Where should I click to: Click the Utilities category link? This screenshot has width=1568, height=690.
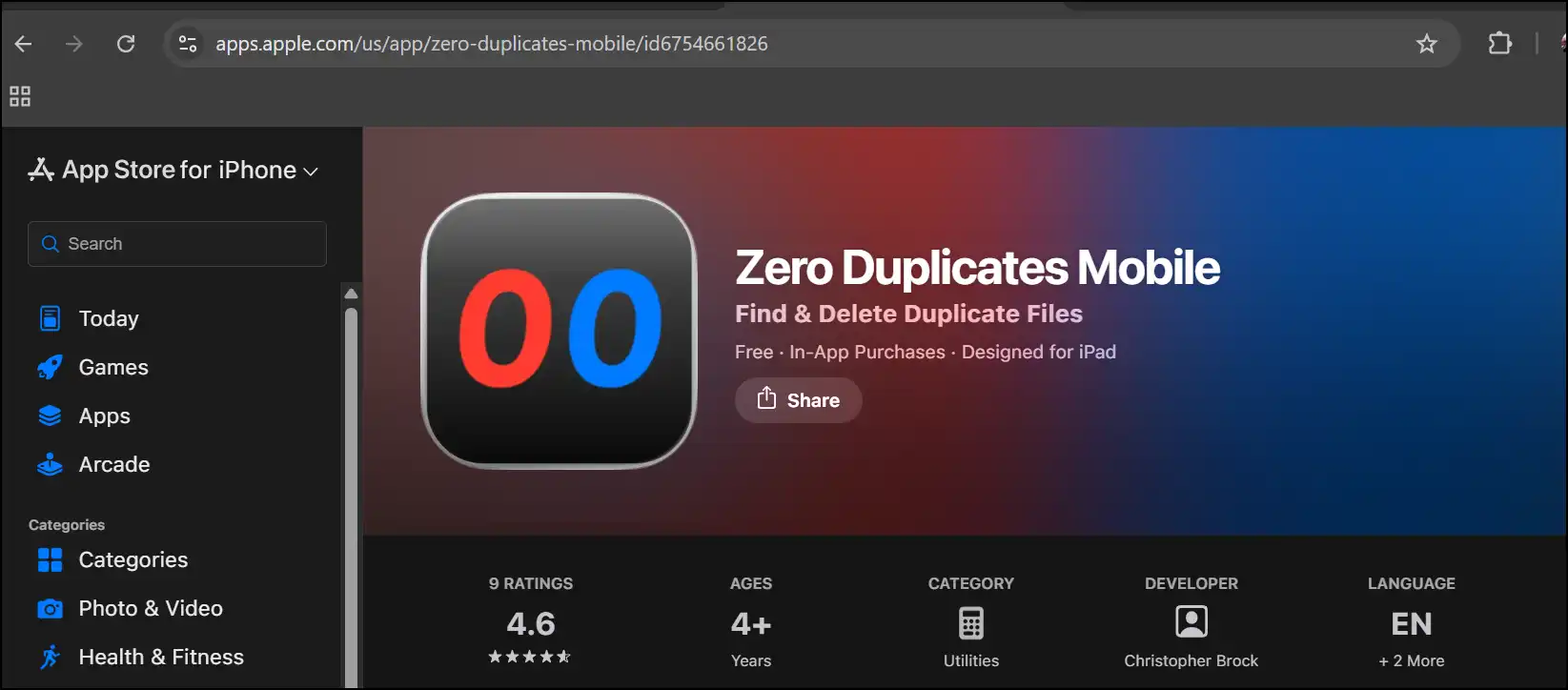pos(971,660)
